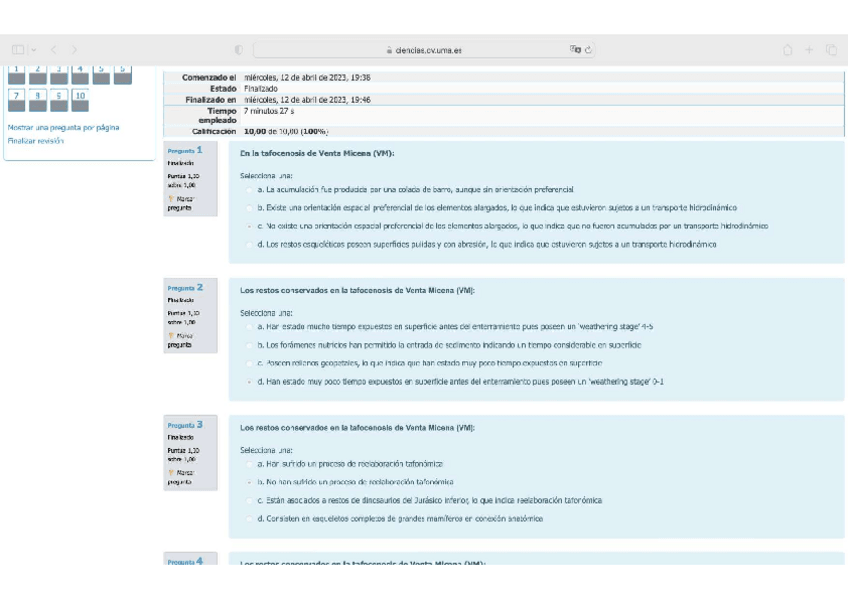
Task: Click 'Mostrar una pregunta por página' link
Action: click(64, 128)
